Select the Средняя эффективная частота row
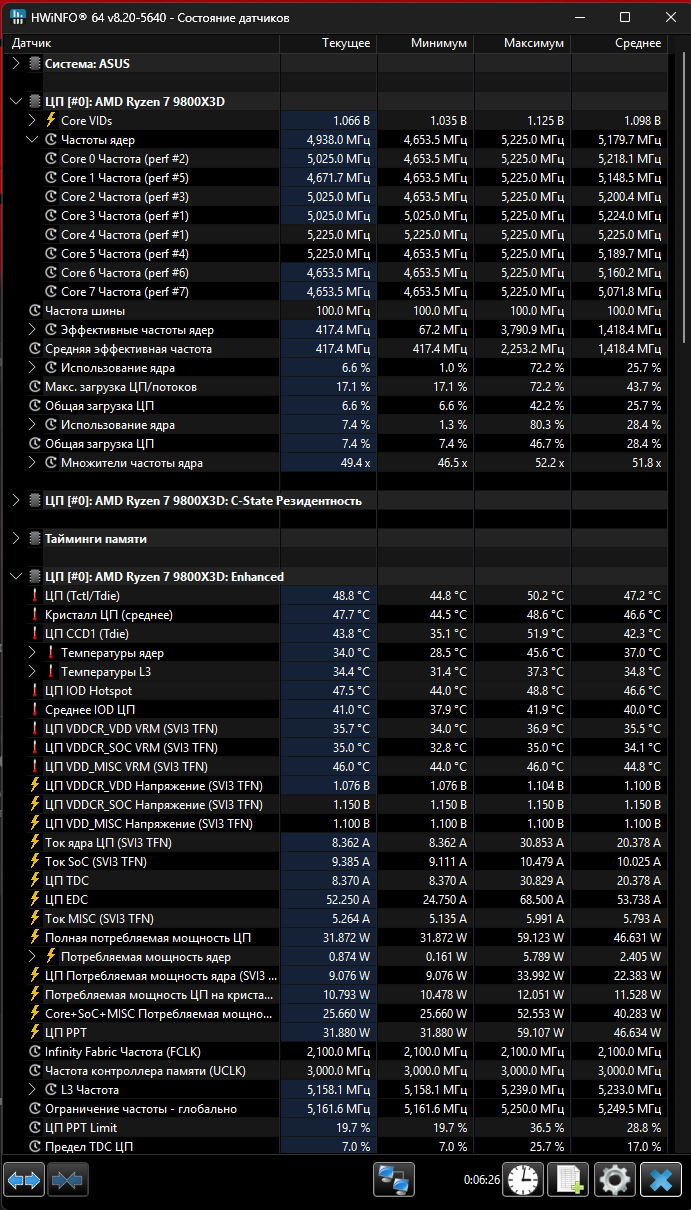 pyautogui.click(x=337, y=349)
